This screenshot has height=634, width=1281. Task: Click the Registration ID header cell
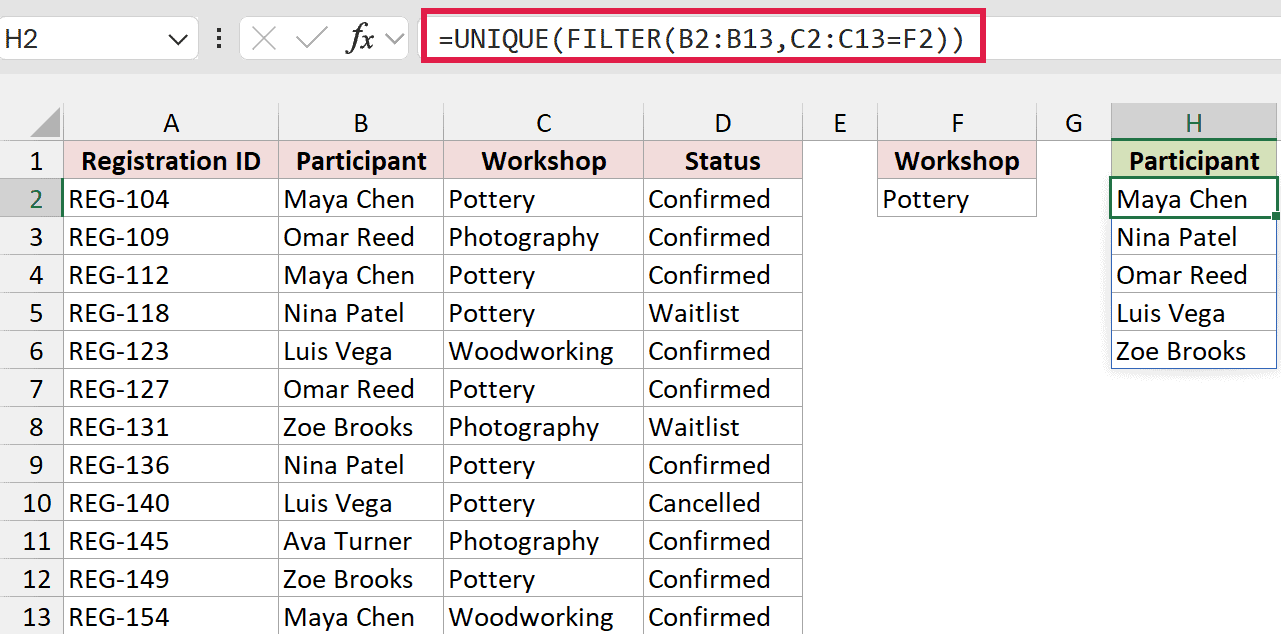pyautogui.click(x=171, y=161)
